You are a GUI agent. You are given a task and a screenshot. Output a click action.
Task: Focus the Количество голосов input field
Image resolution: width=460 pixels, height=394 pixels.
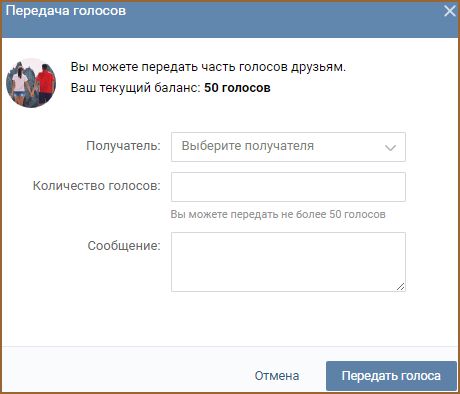tap(288, 187)
